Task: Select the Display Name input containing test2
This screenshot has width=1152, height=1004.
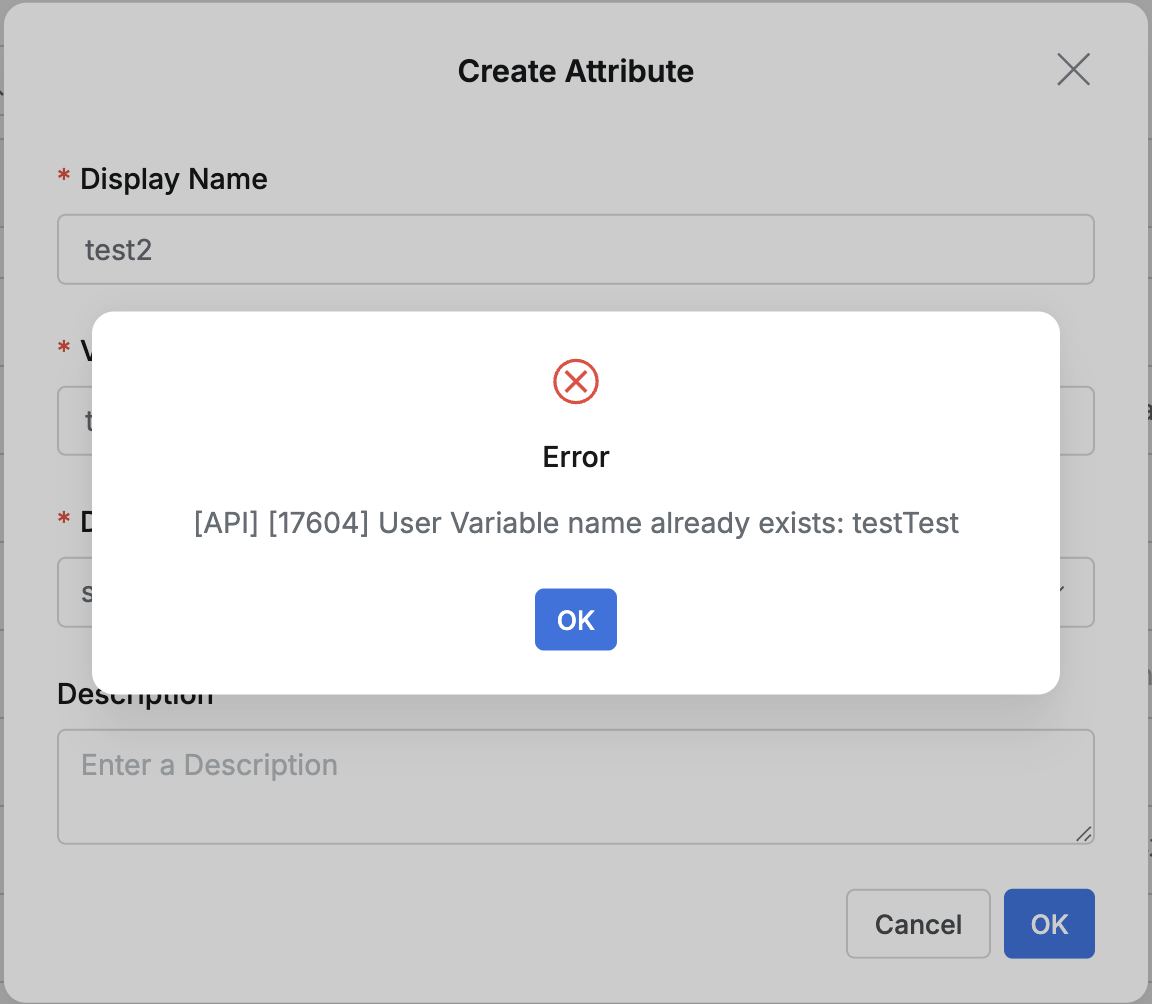Action: (x=576, y=249)
